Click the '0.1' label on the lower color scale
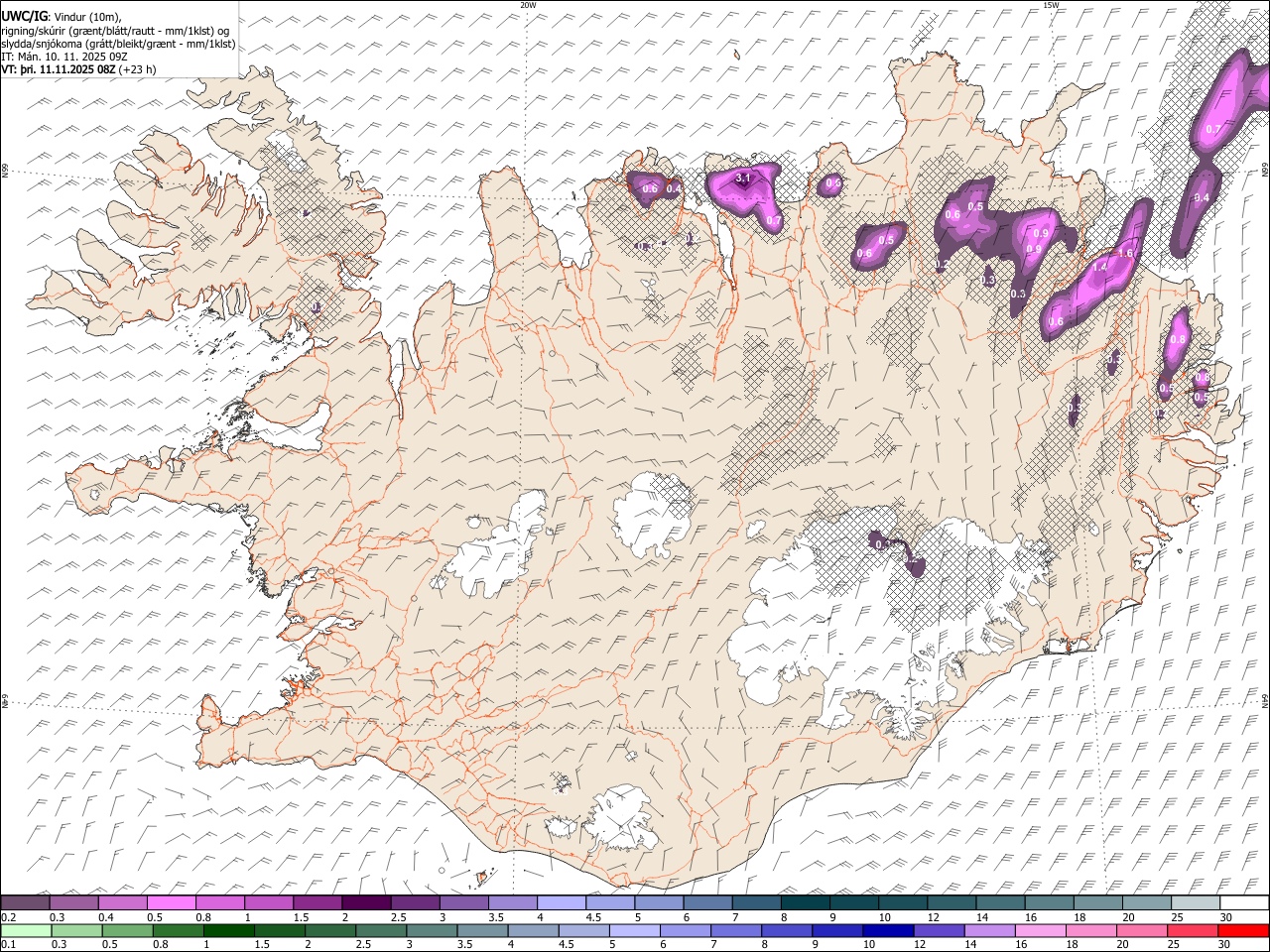 point(8,943)
